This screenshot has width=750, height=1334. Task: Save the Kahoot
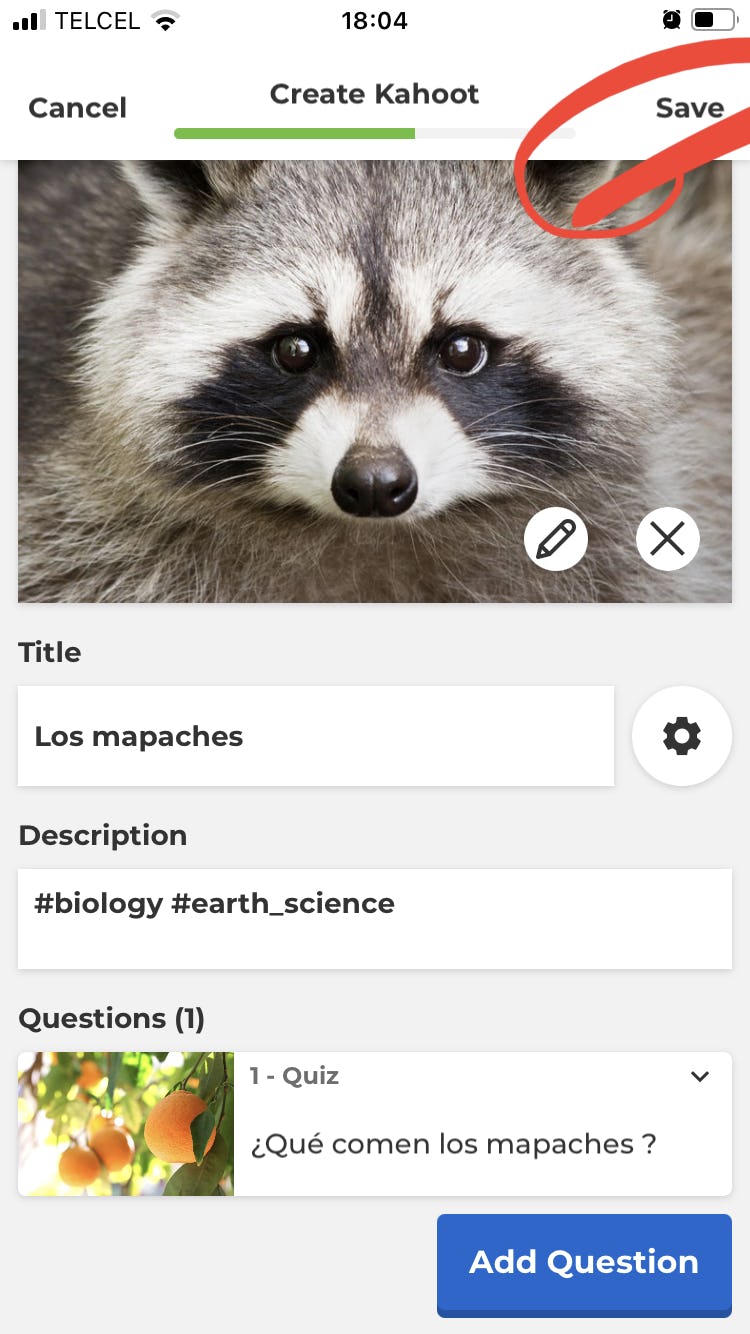689,108
